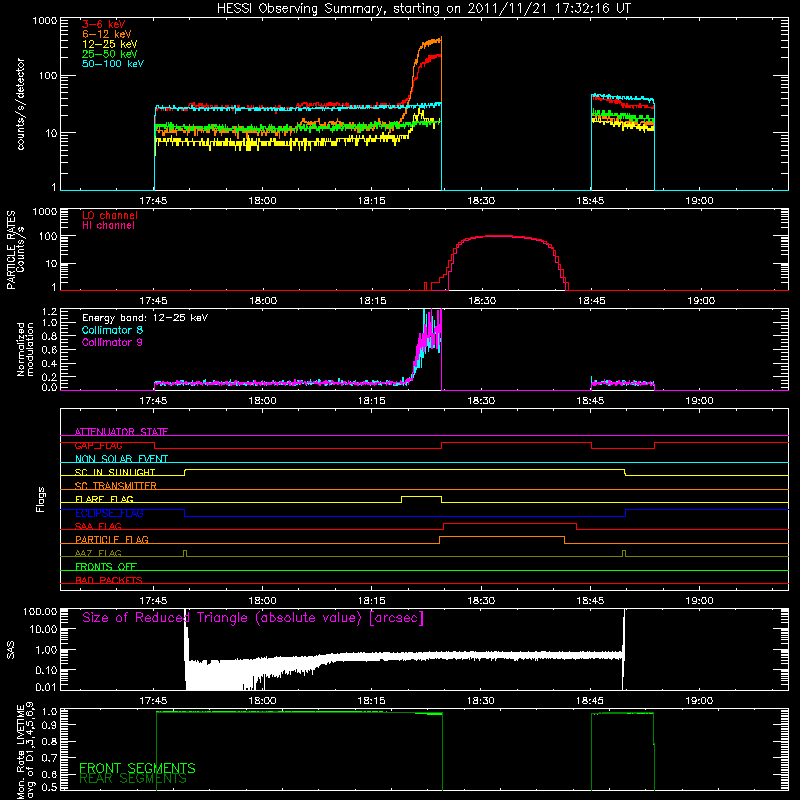Click the green 25-50 keV legend entry

click(110, 54)
